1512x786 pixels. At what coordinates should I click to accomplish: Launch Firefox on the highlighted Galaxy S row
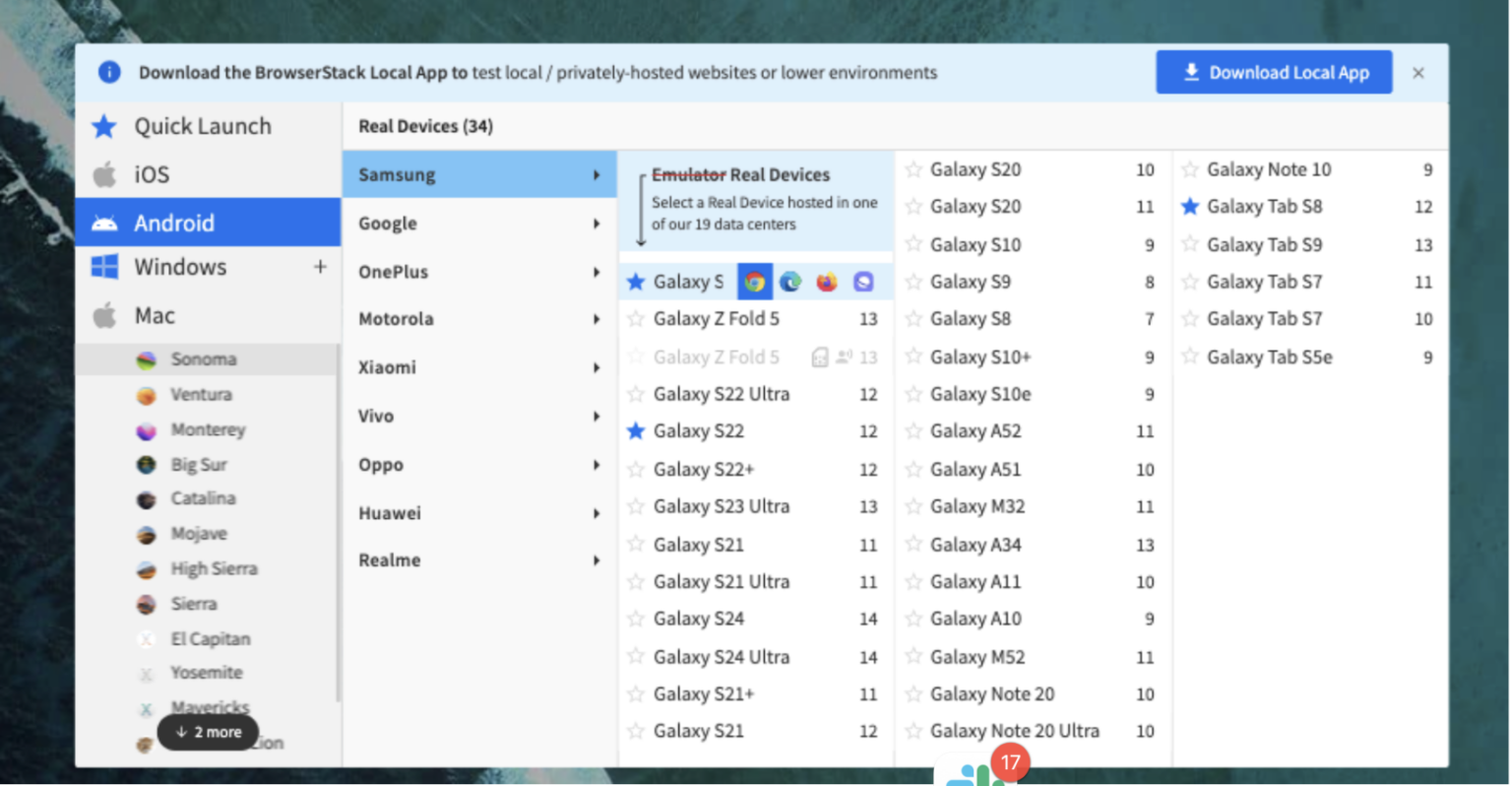(x=827, y=282)
